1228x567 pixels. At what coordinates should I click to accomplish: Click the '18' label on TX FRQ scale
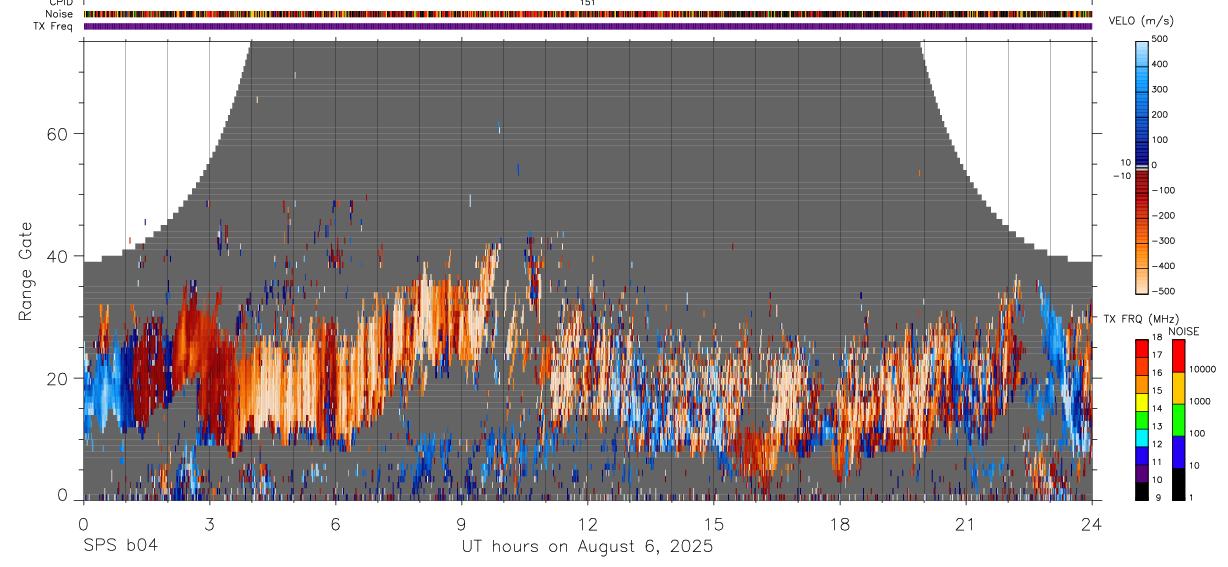[x=1156, y=338]
